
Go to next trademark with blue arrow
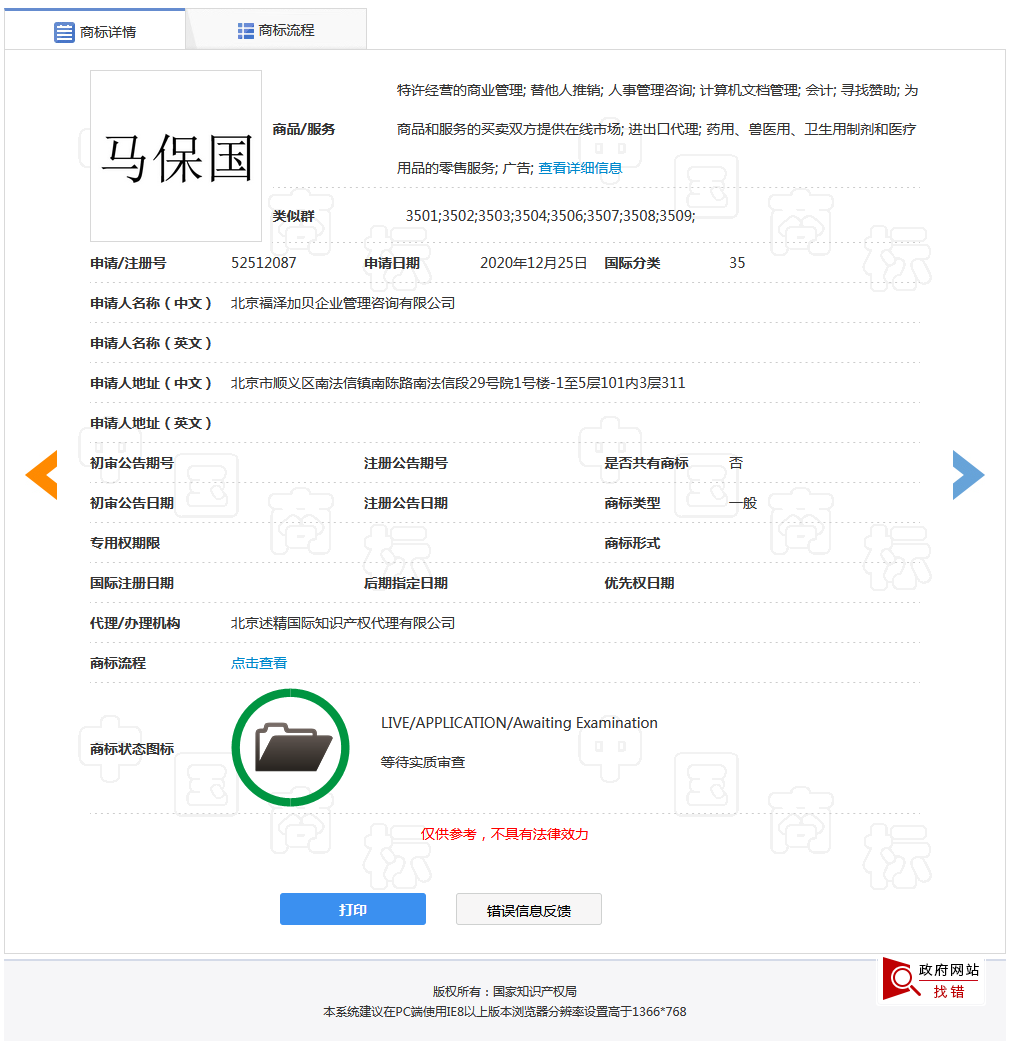tap(968, 474)
